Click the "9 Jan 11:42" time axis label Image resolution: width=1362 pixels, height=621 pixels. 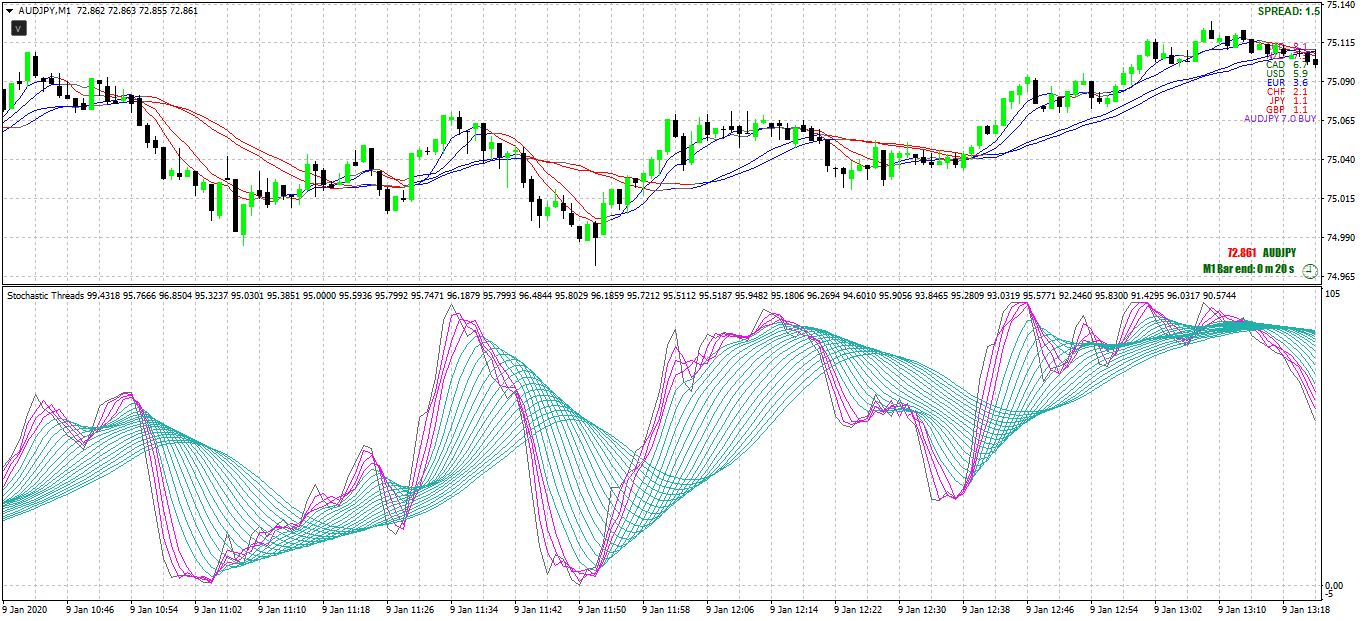pyautogui.click(x=539, y=609)
